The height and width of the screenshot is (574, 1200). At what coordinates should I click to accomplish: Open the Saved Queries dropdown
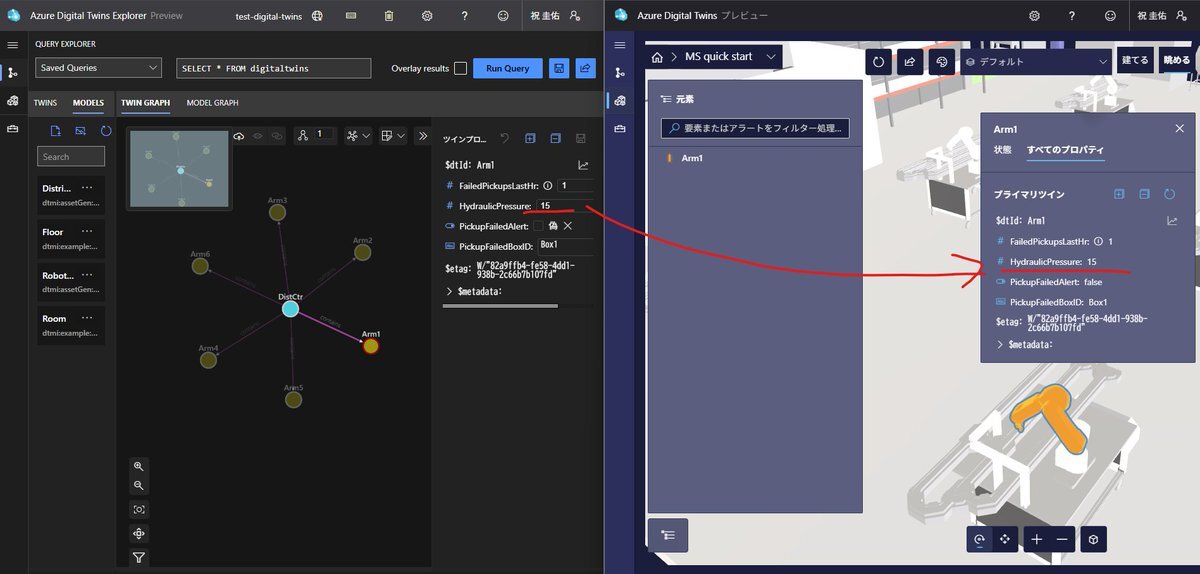[x=98, y=68]
